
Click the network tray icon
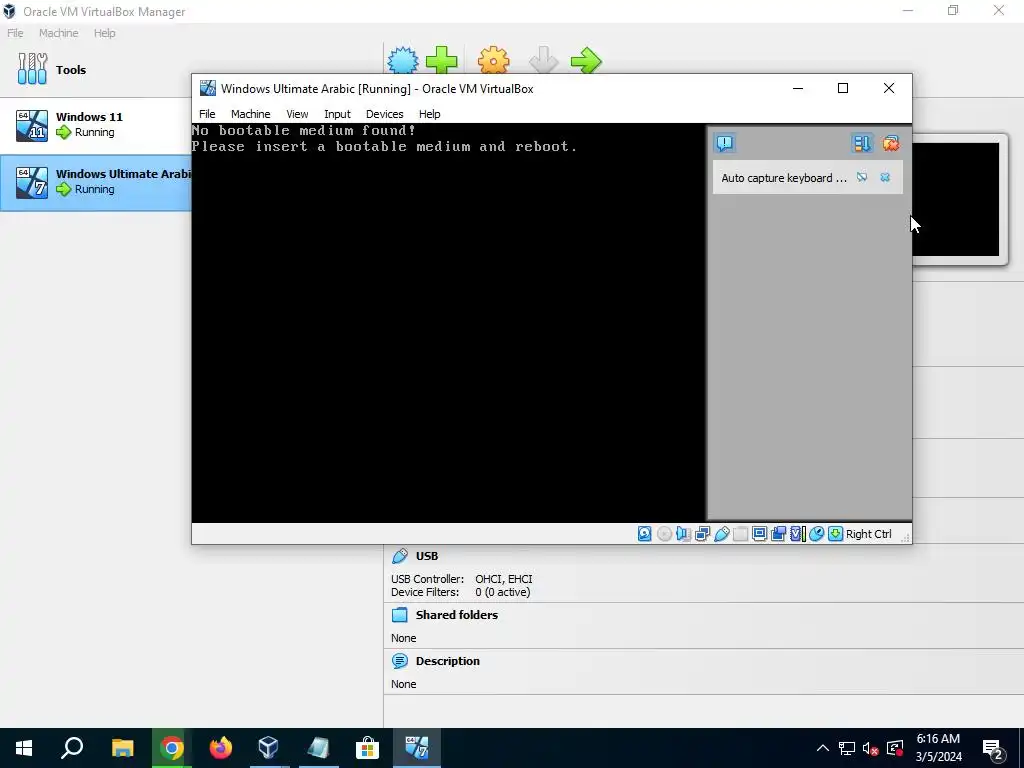click(847, 748)
